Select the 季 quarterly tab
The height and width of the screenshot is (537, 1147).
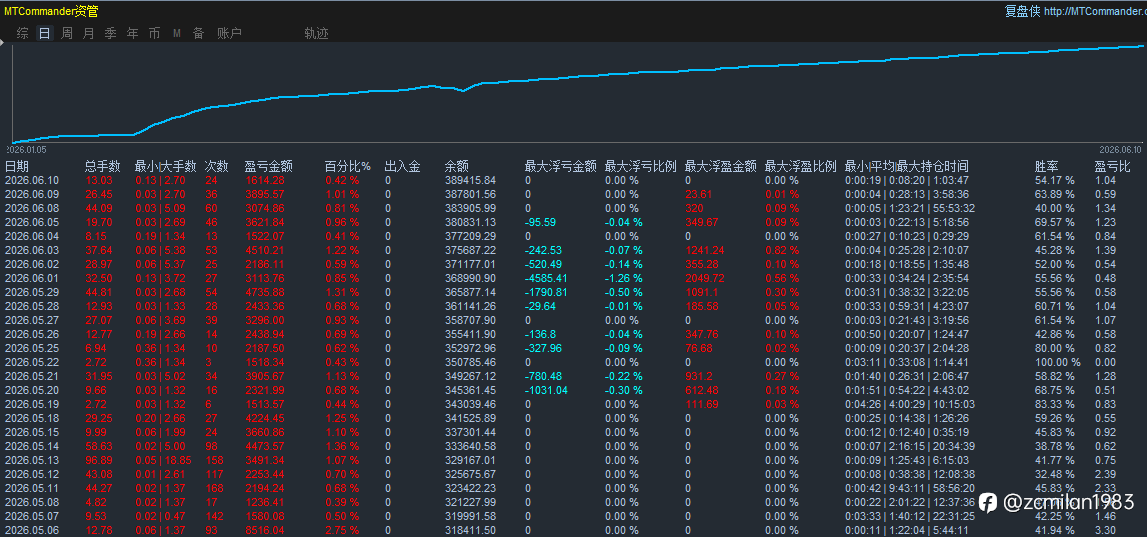[110, 33]
